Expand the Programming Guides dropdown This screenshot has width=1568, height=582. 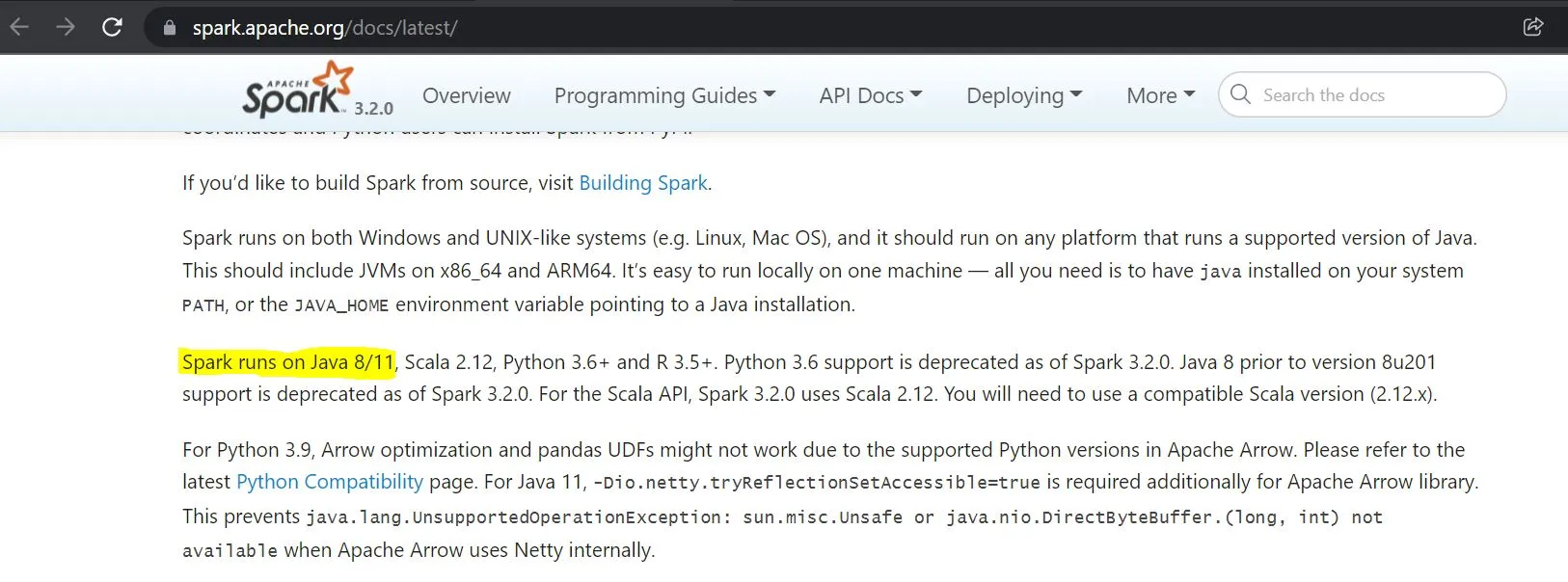tap(664, 95)
